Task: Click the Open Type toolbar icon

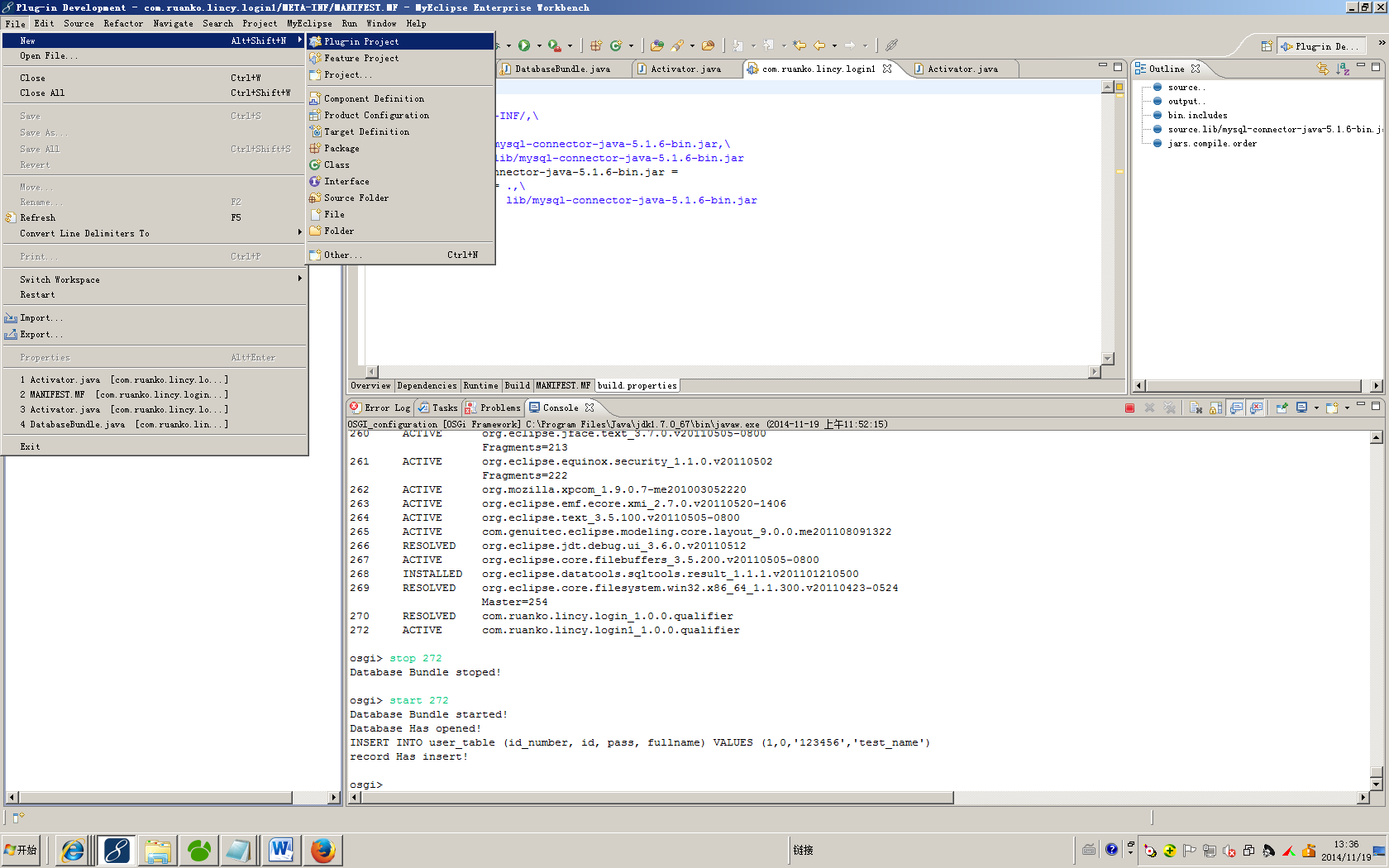Action: tap(657, 45)
